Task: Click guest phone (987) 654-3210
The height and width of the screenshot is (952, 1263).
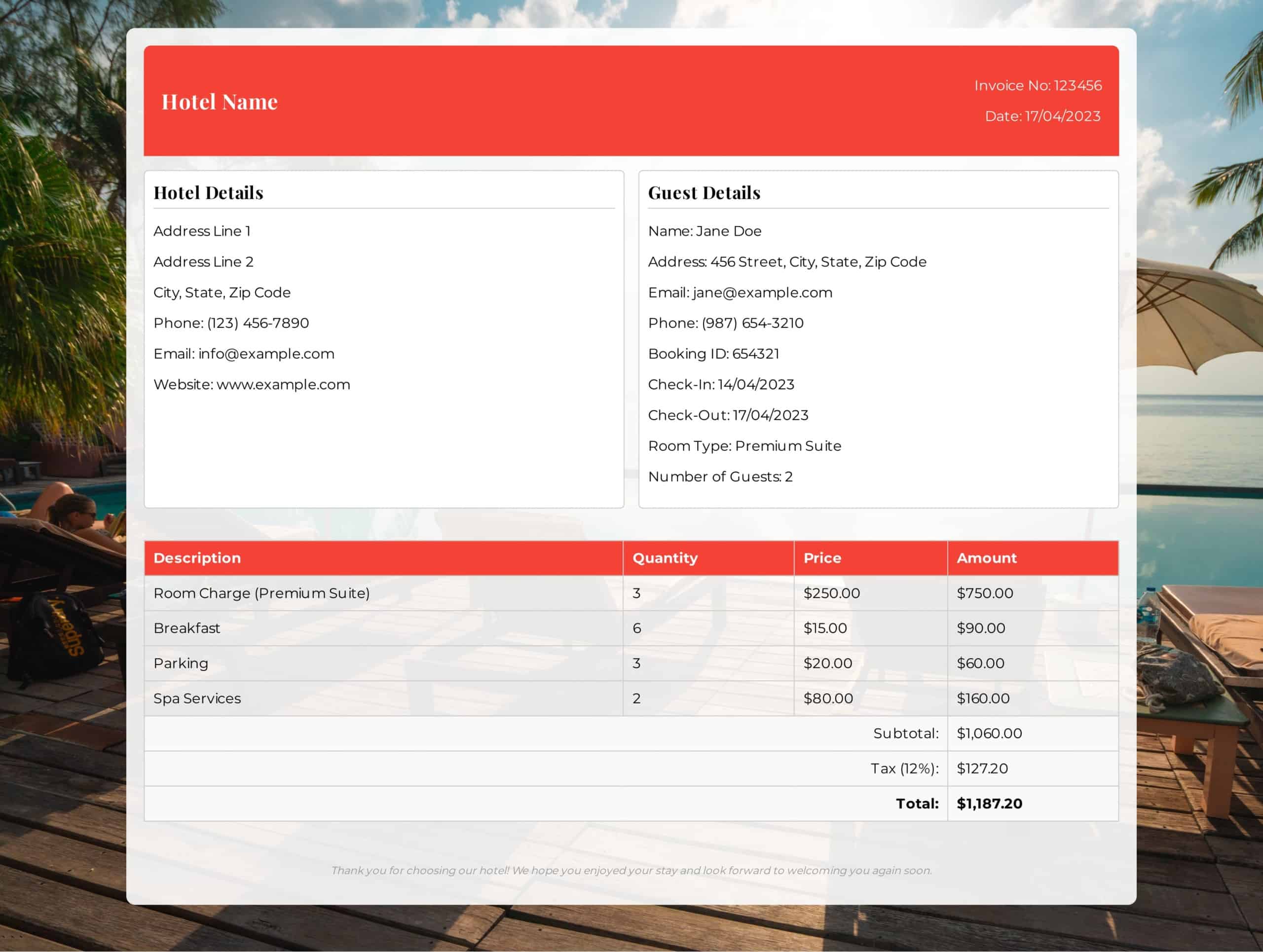Action: click(x=752, y=323)
